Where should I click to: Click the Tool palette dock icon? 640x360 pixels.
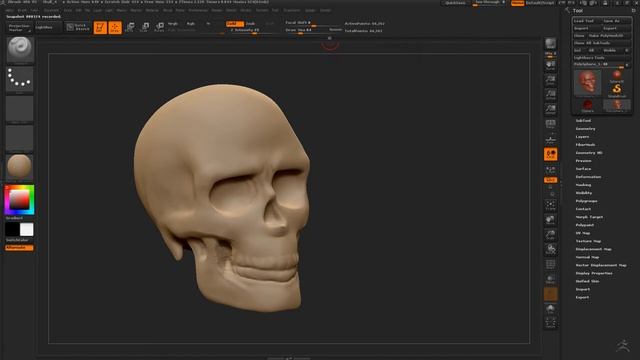point(633,11)
